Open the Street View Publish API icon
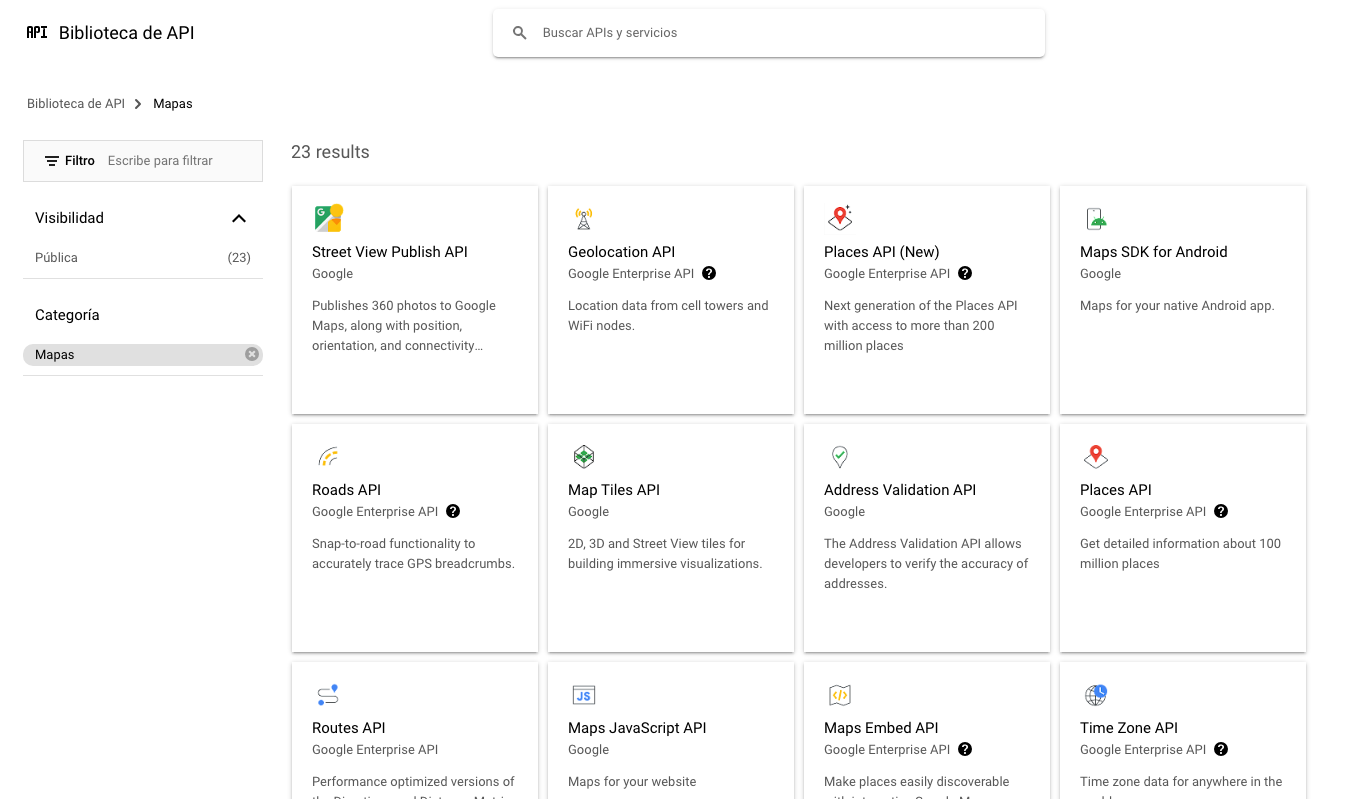1360x802 pixels. (329, 218)
